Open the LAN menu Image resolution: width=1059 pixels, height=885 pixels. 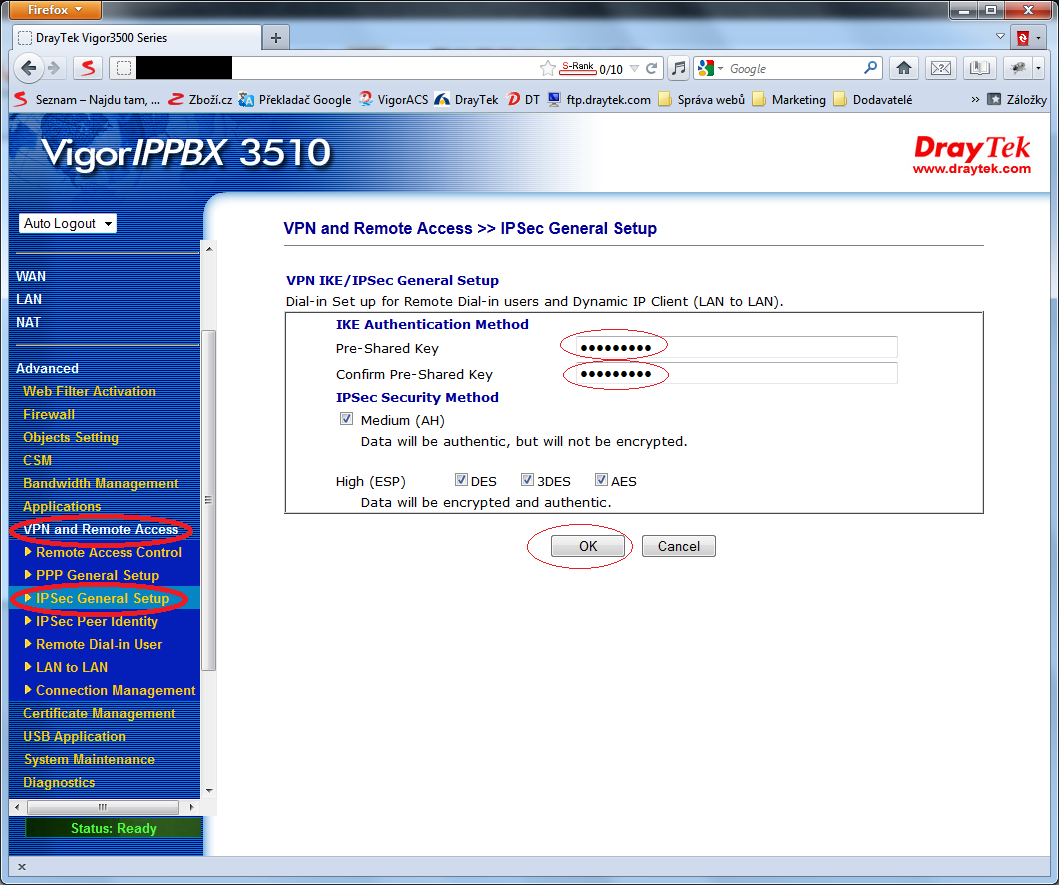tap(29, 299)
